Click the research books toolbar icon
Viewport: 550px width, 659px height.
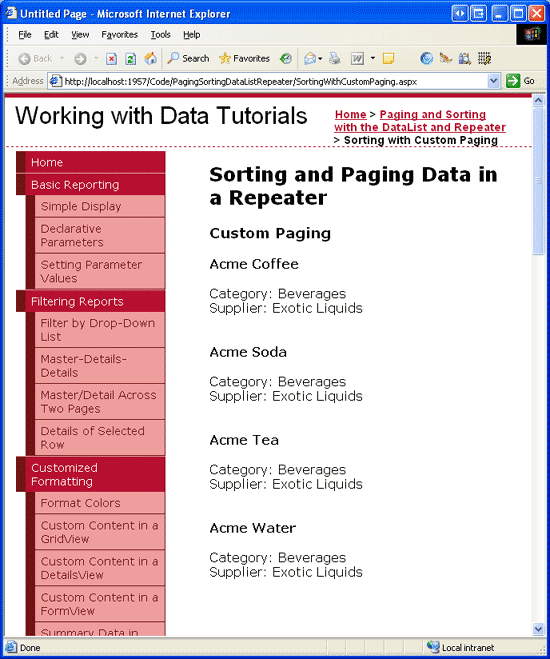click(x=465, y=58)
